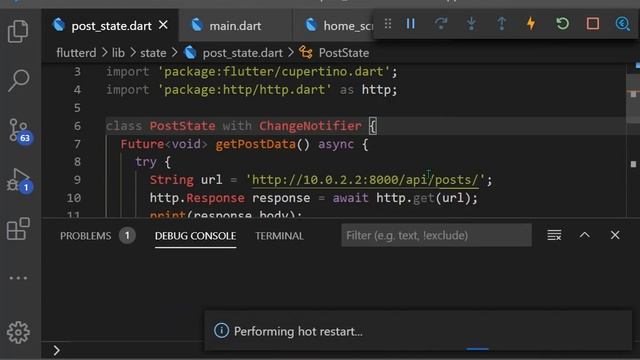Stop the debug session
Viewport: 640px width, 360px height.
(593, 24)
